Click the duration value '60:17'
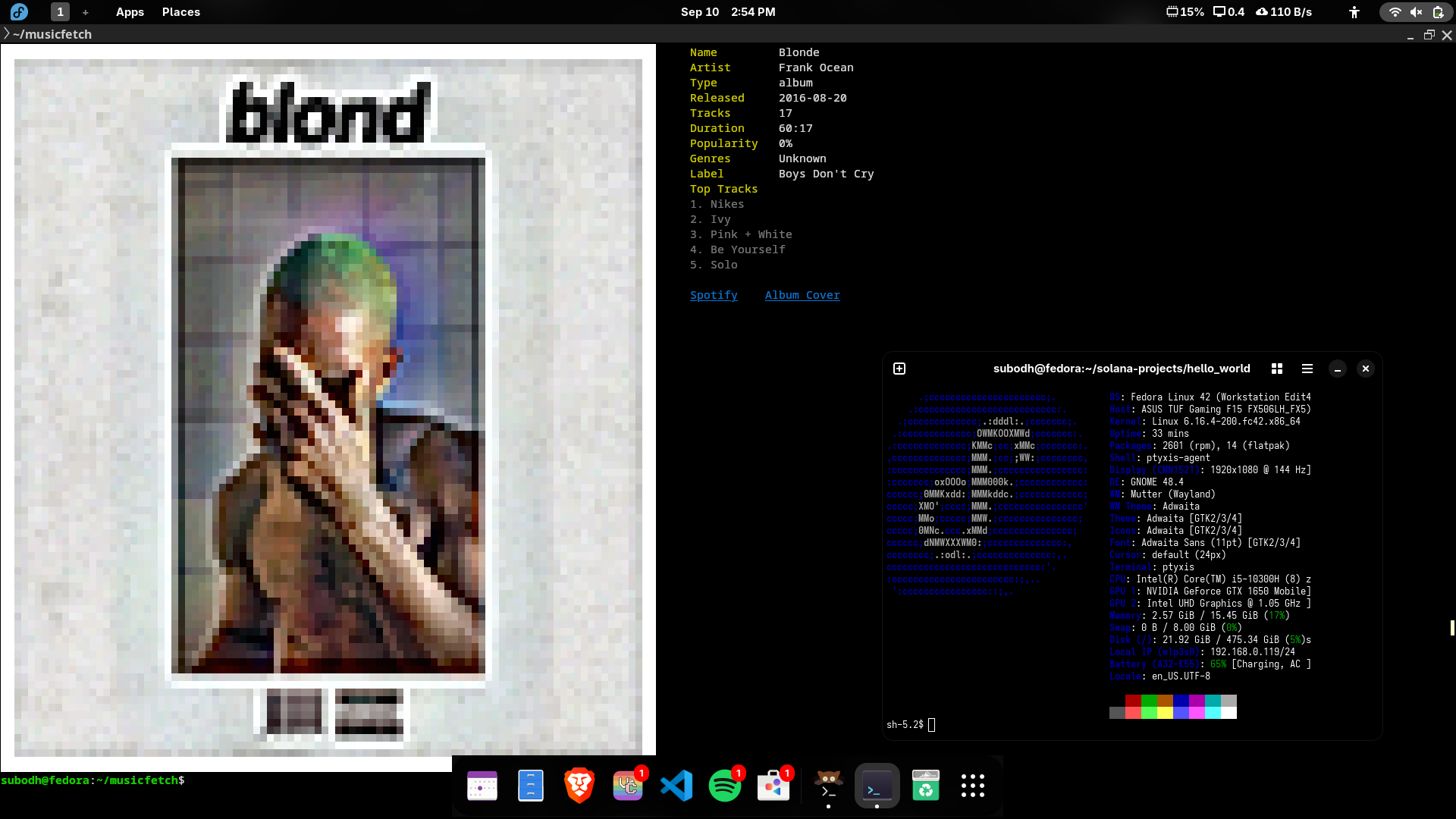This screenshot has width=1456, height=819. [795, 128]
